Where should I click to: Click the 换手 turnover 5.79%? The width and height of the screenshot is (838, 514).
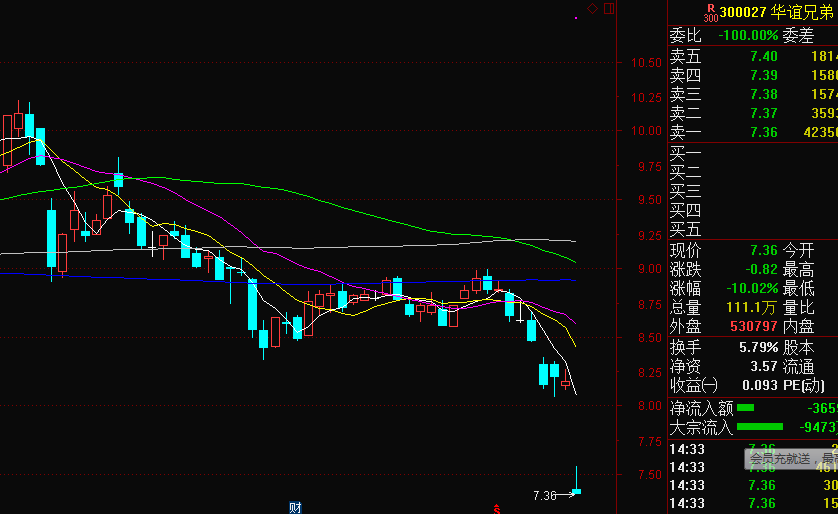[758, 348]
